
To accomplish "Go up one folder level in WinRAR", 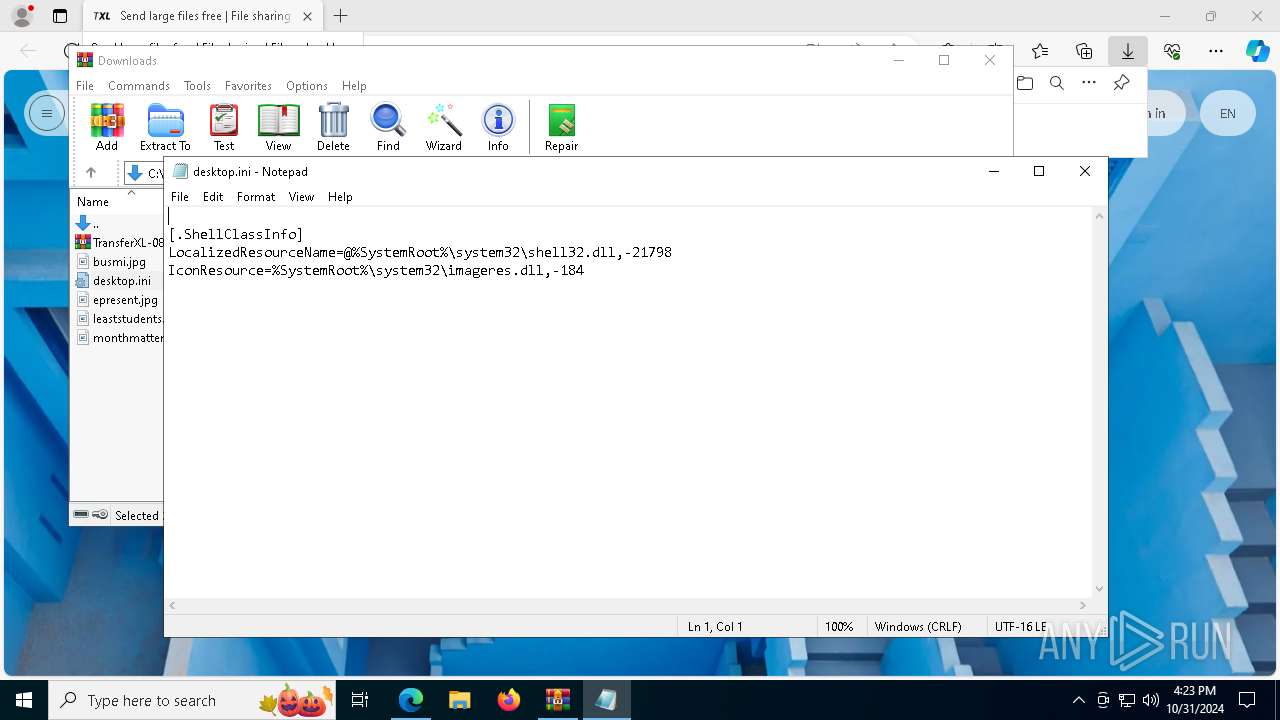I will [x=91, y=173].
